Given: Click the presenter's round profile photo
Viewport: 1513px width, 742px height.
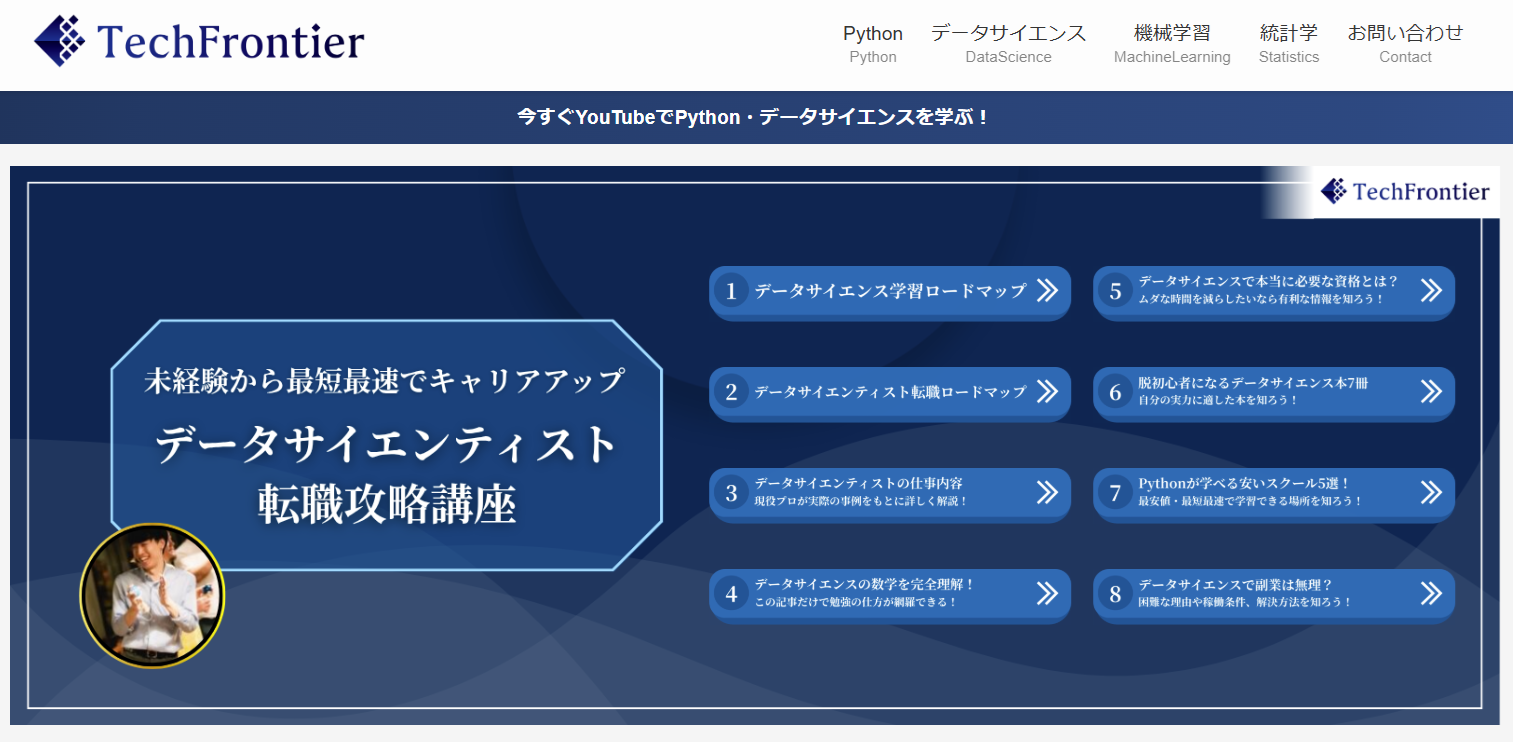Looking at the screenshot, I should [x=152, y=596].
